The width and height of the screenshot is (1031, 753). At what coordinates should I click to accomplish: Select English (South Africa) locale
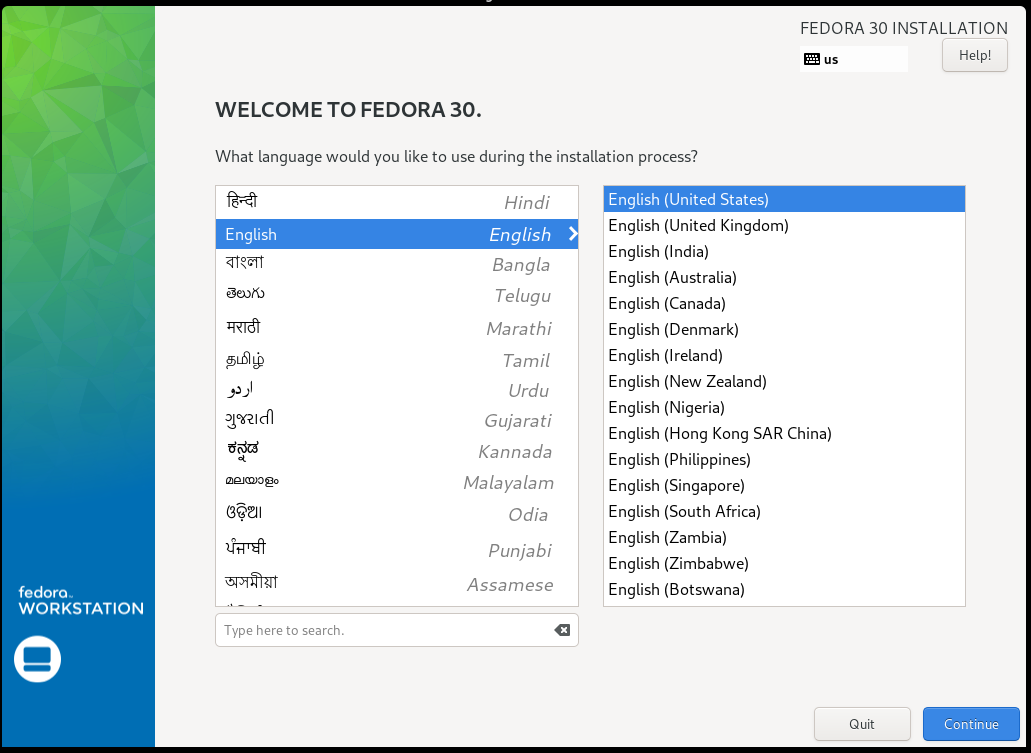point(784,511)
